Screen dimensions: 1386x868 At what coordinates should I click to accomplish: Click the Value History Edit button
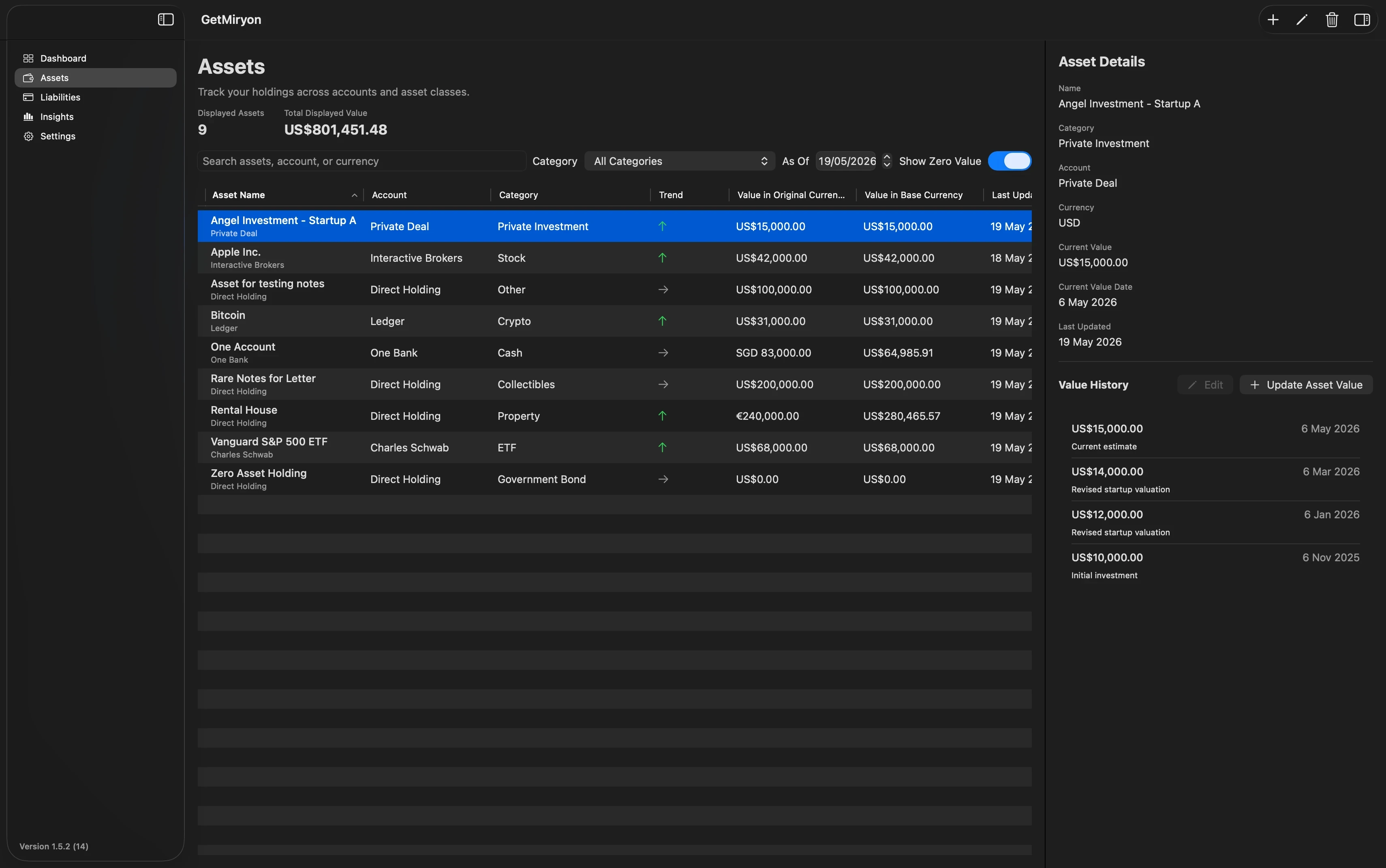tap(1204, 385)
